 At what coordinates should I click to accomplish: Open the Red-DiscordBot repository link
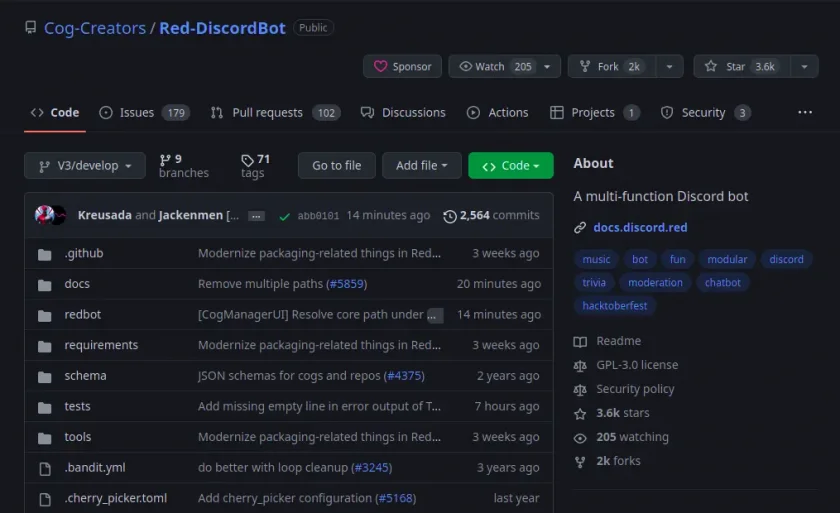[x=222, y=28]
